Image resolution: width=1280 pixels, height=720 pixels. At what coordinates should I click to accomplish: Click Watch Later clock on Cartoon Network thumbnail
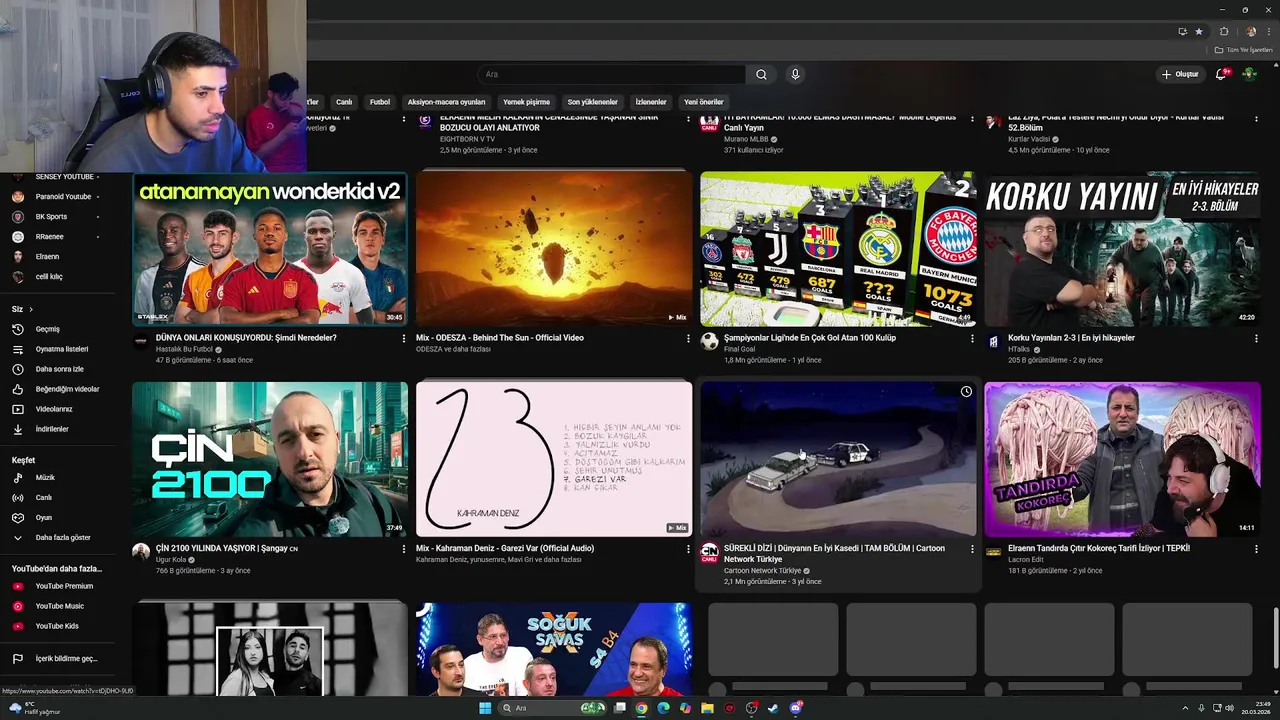coord(966,392)
